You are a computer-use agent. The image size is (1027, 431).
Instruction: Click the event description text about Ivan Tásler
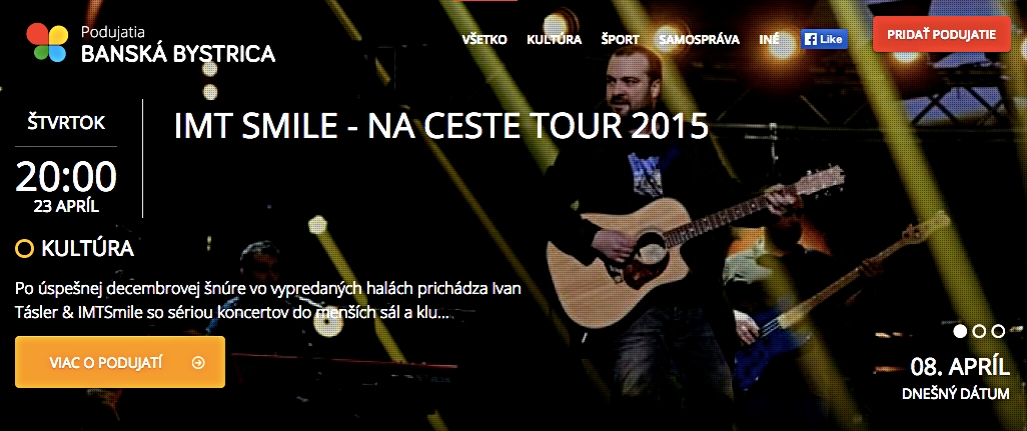click(x=268, y=301)
